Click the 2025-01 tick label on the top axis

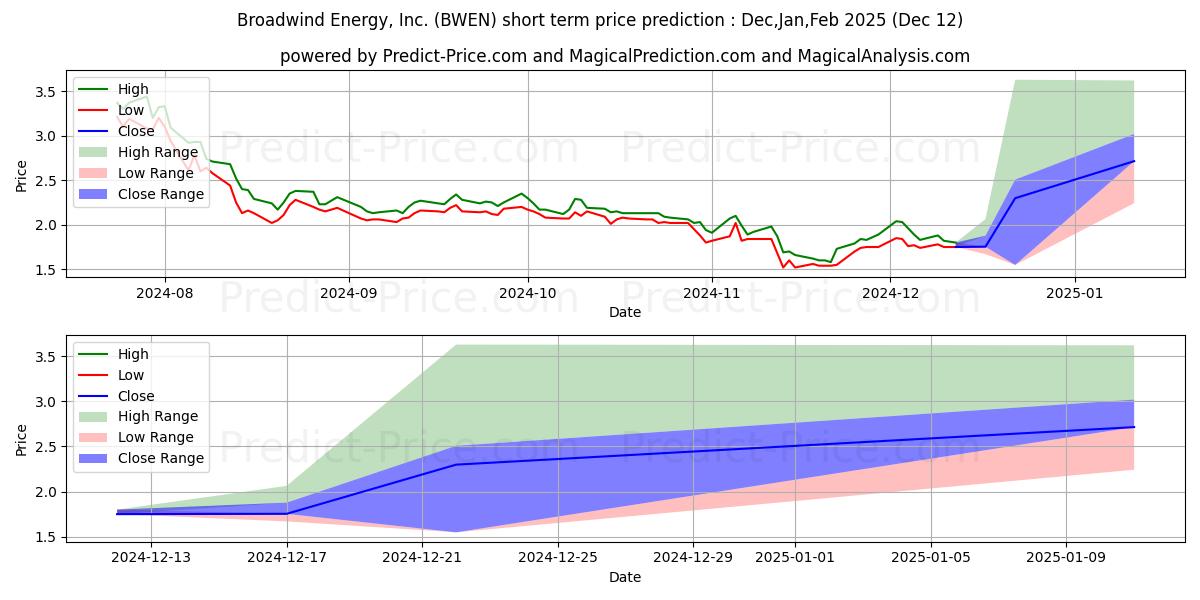pos(1075,293)
